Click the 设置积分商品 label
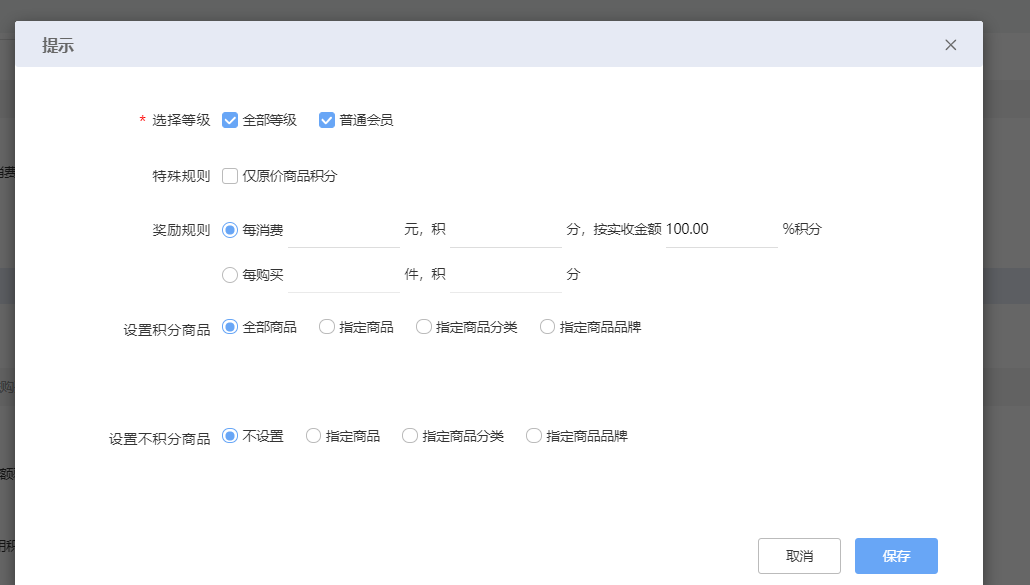The image size is (1030, 585). [x=167, y=330]
